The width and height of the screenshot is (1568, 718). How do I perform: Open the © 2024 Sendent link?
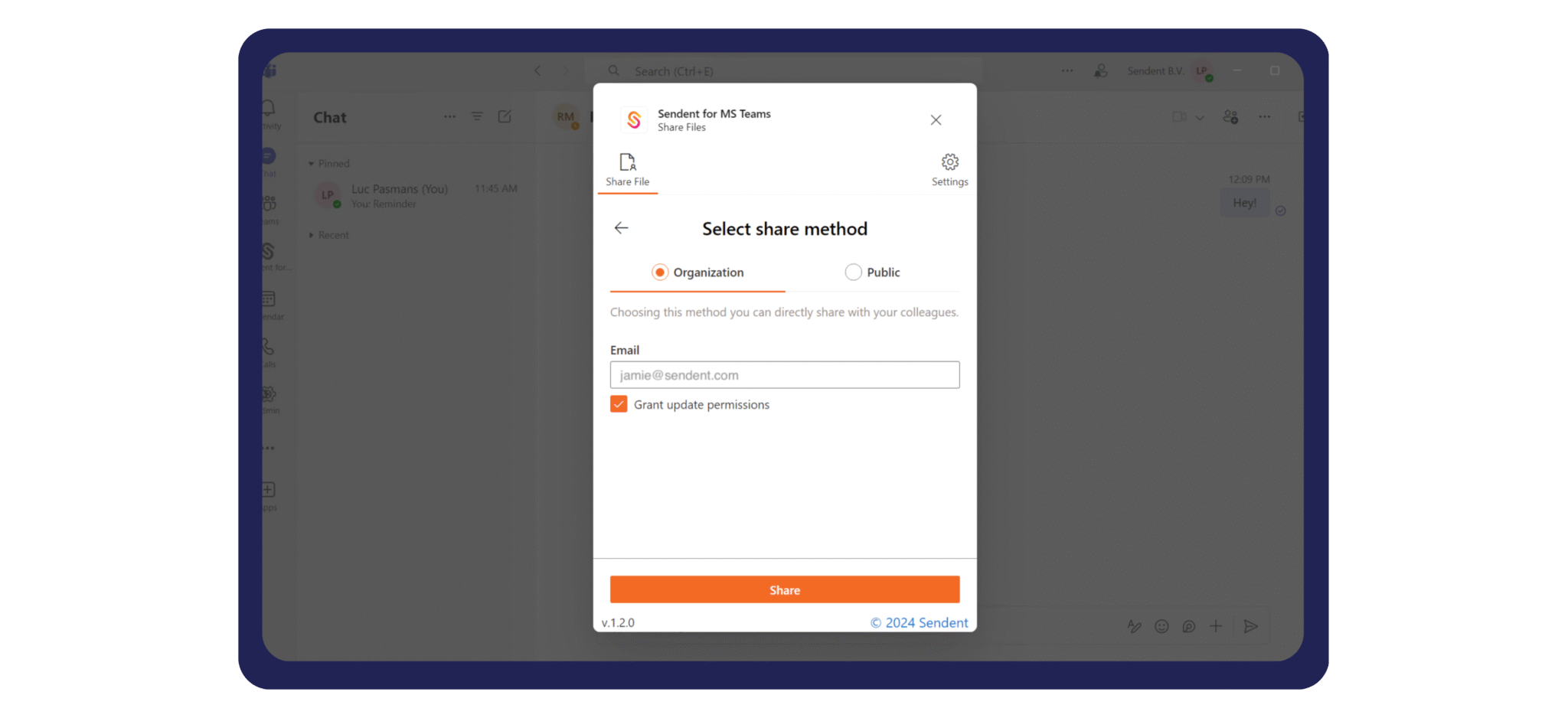click(919, 623)
